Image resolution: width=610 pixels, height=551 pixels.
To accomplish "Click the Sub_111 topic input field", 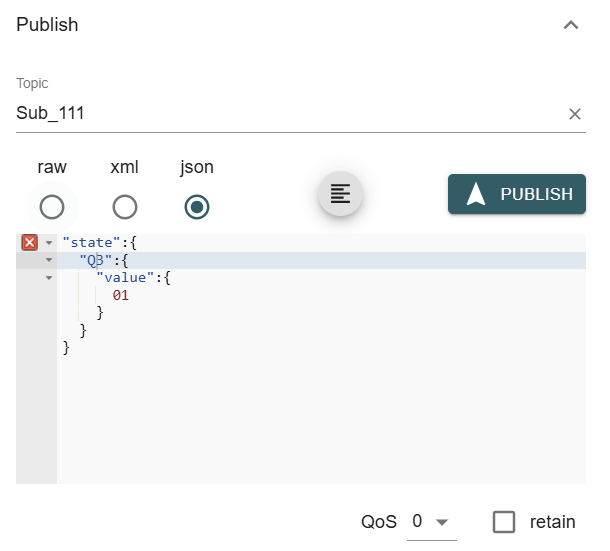I will pyautogui.click(x=280, y=114).
